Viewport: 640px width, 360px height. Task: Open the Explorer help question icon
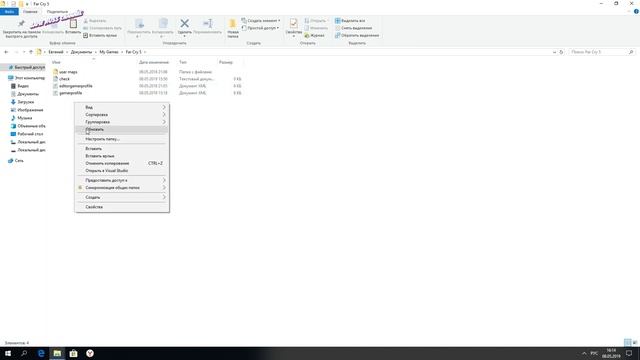636,11
